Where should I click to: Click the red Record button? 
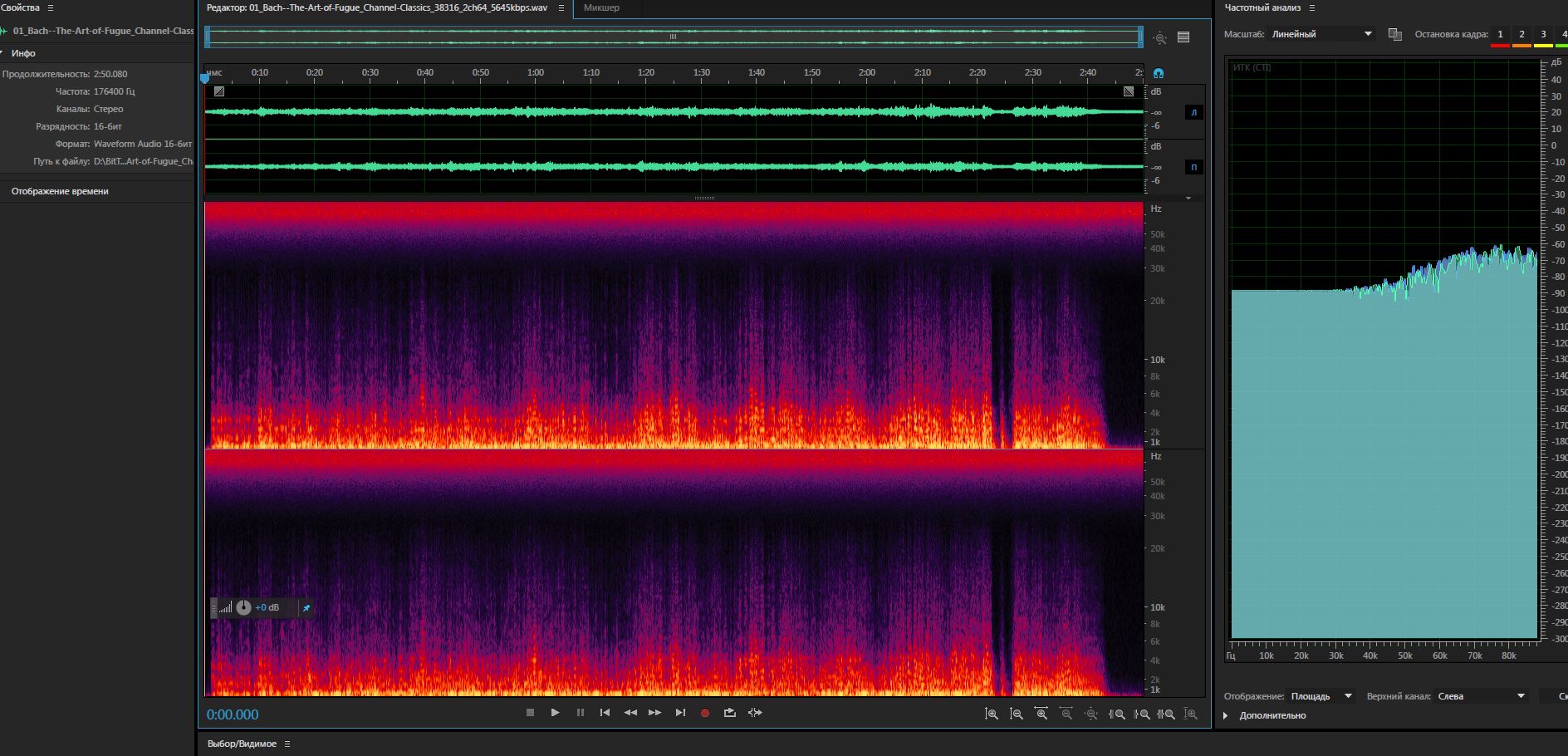705,713
